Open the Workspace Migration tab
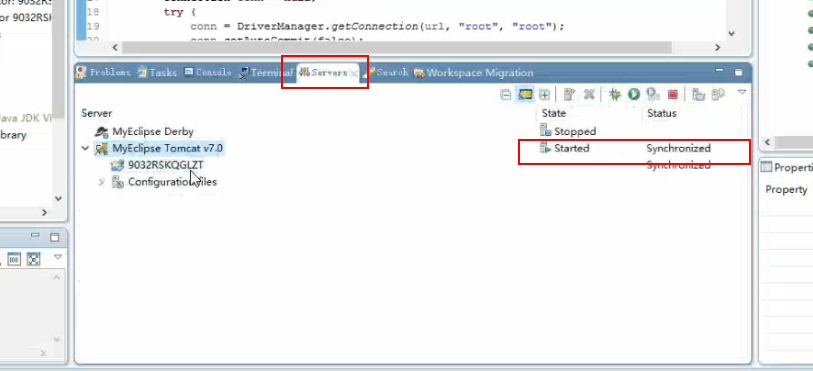813x371 pixels. pos(473,73)
